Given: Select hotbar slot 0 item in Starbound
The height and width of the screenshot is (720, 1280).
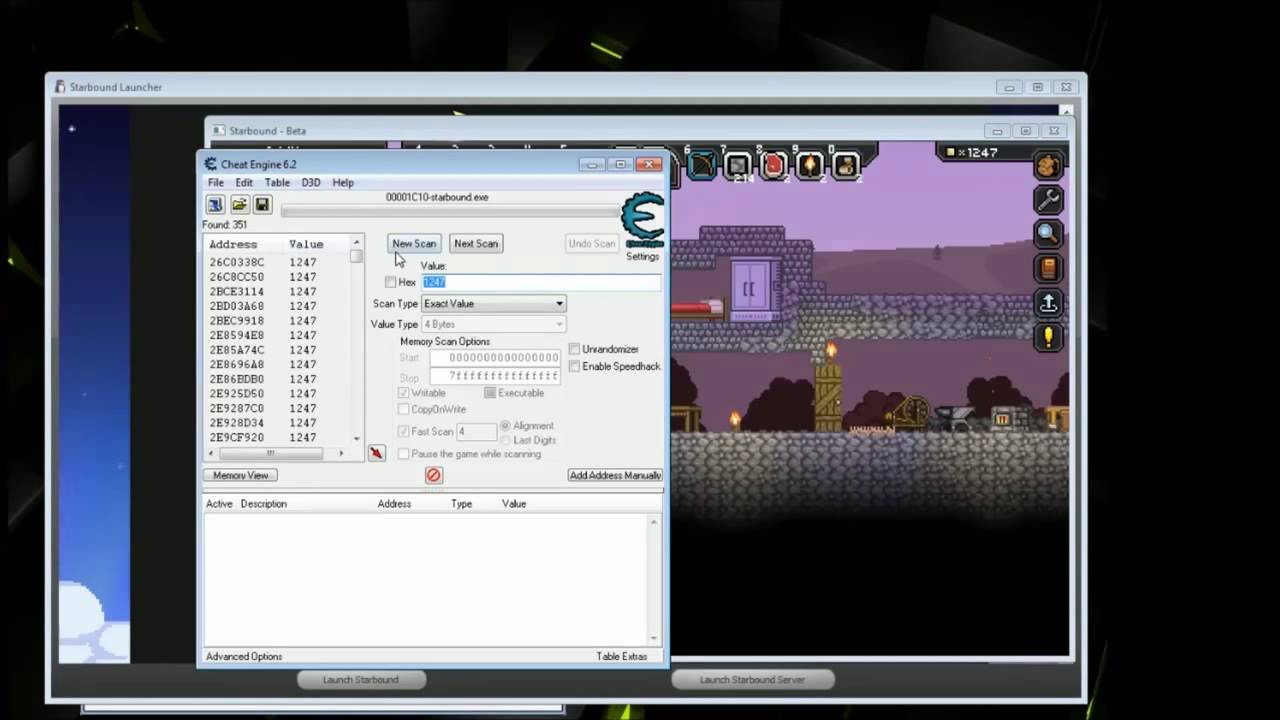Looking at the screenshot, I should click(846, 165).
